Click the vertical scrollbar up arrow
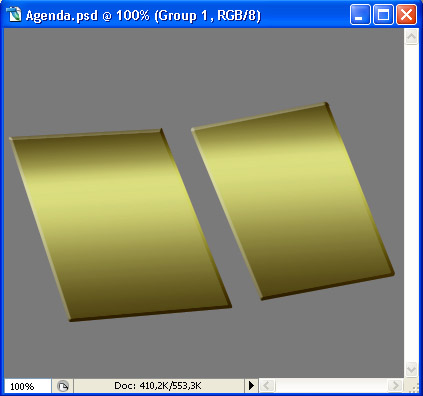The image size is (423, 396). [411, 37]
